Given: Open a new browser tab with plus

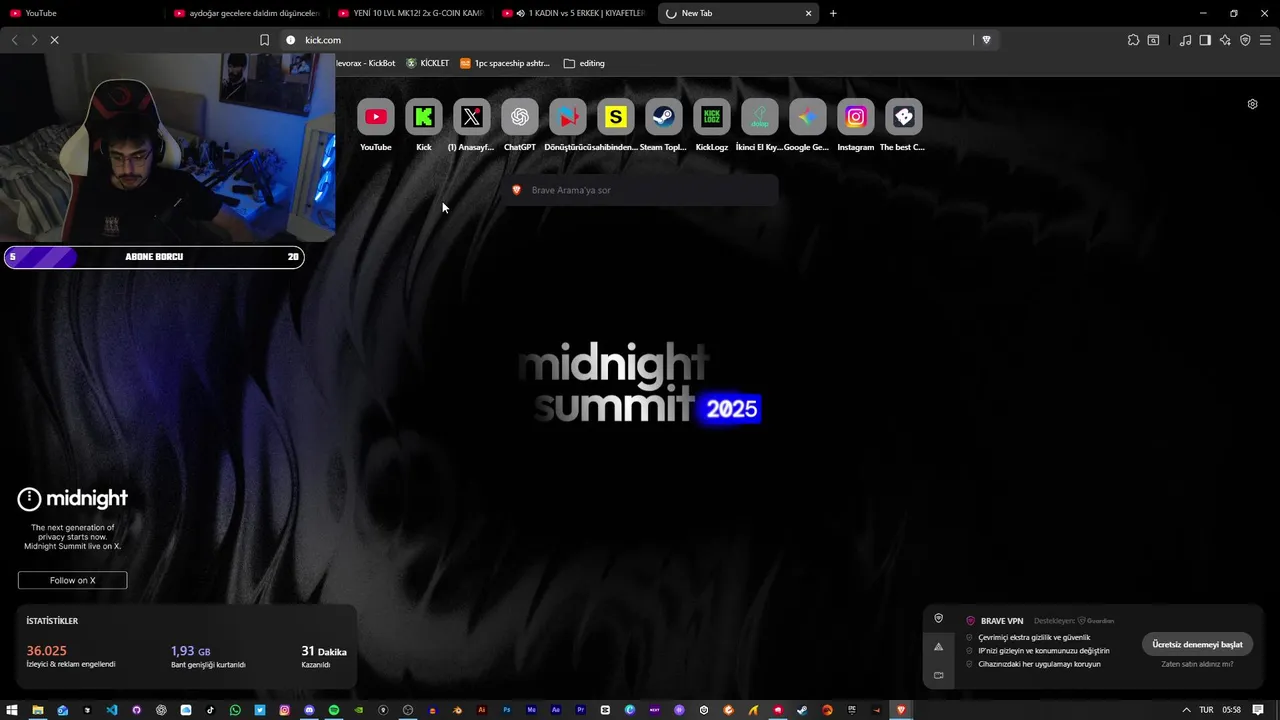Looking at the screenshot, I should tap(833, 13).
